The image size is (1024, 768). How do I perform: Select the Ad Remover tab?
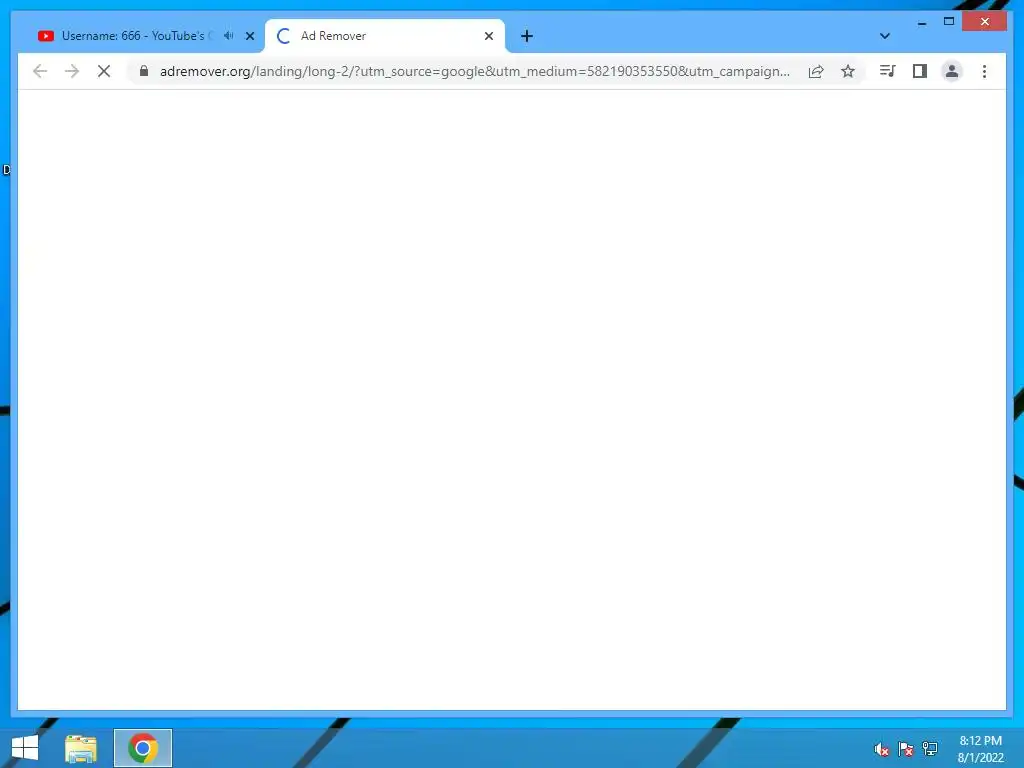(384, 36)
